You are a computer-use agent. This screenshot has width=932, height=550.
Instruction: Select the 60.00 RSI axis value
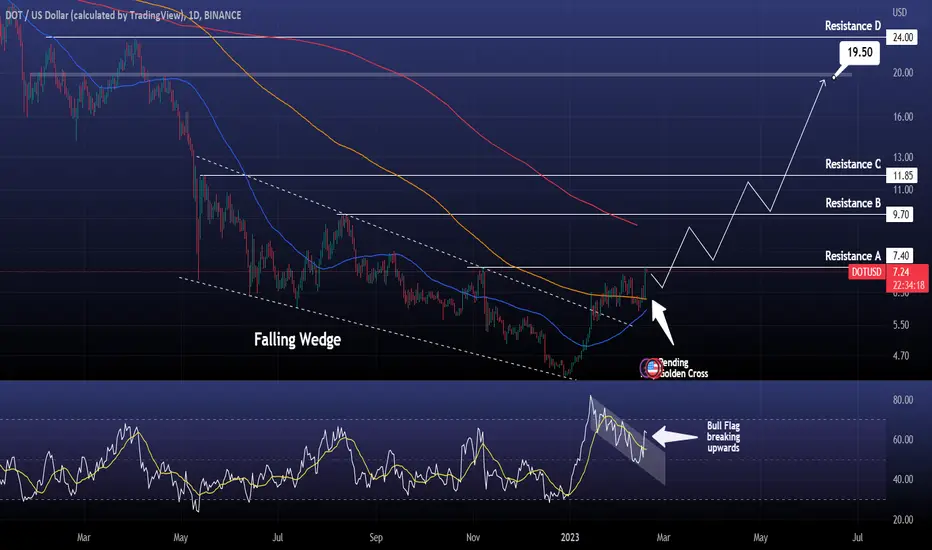pyautogui.click(x=902, y=440)
